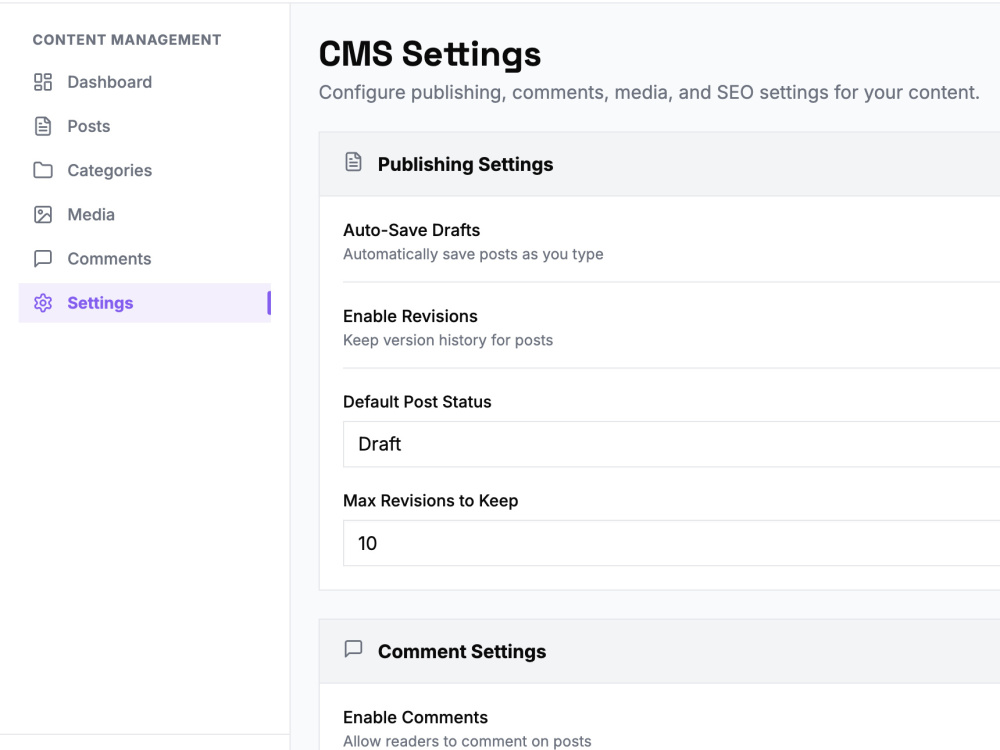This screenshot has width=1000, height=750.
Task: Click the Enable Revisions label
Action: click(410, 316)
